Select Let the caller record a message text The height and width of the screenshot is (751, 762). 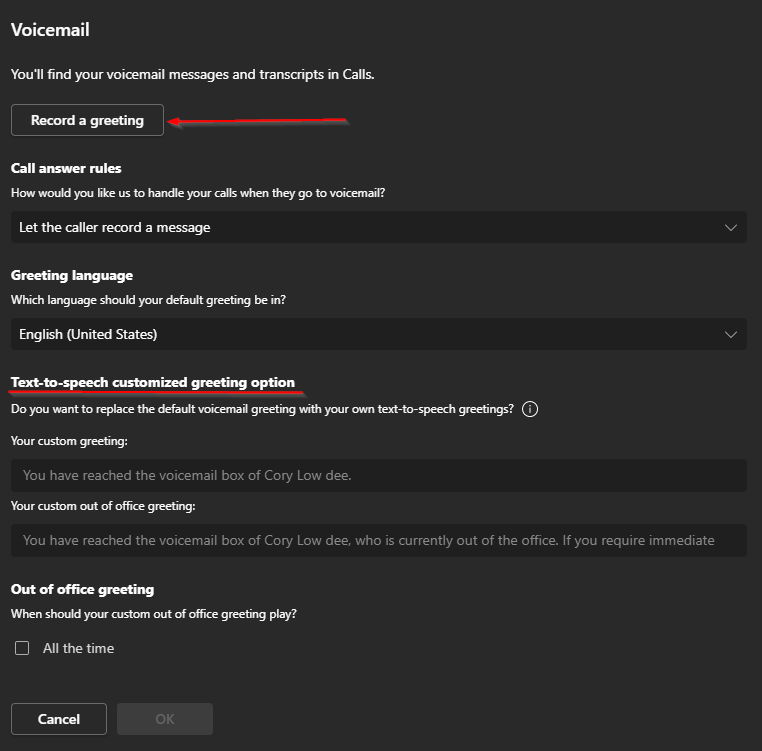point(115,227)
